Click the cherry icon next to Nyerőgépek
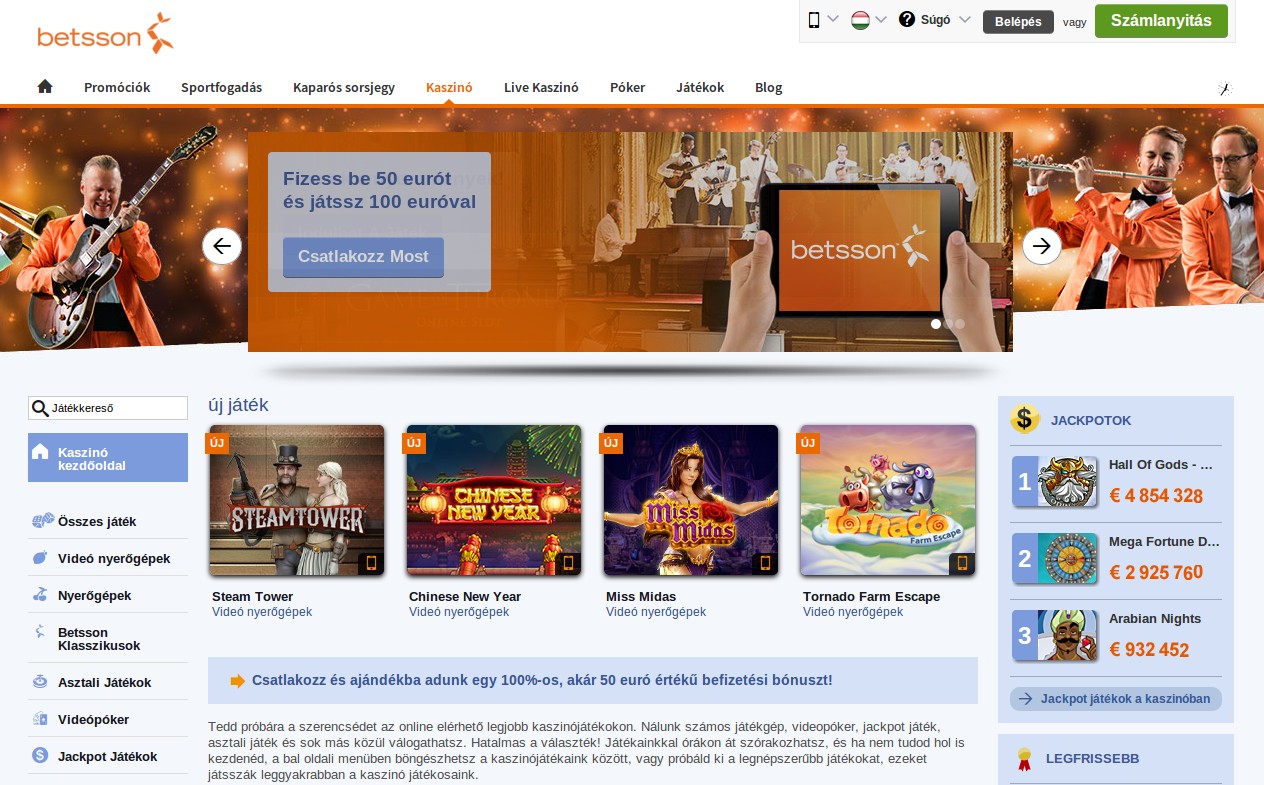This screenshot has width=1264, height=785. pos(40,595)
